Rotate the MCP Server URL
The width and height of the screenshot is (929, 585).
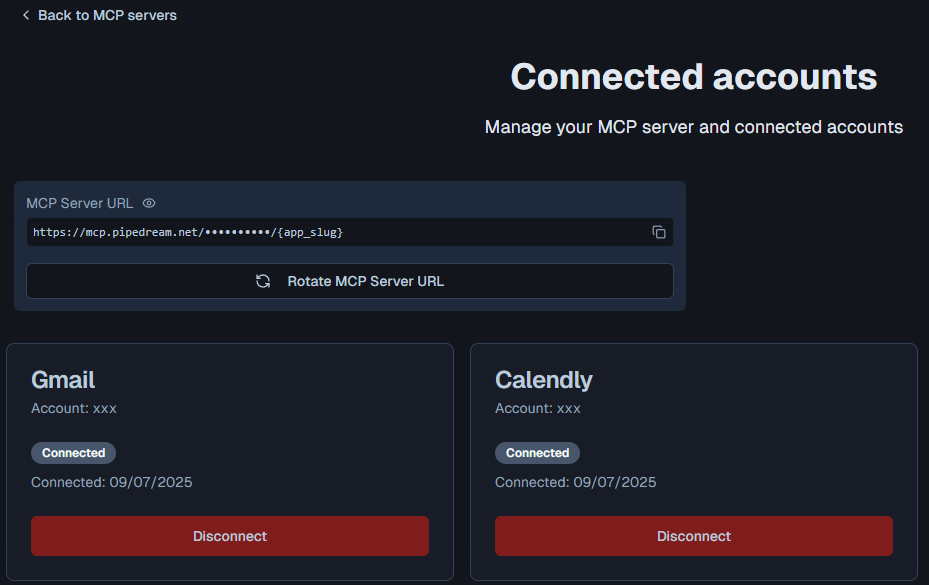[350, 281]
